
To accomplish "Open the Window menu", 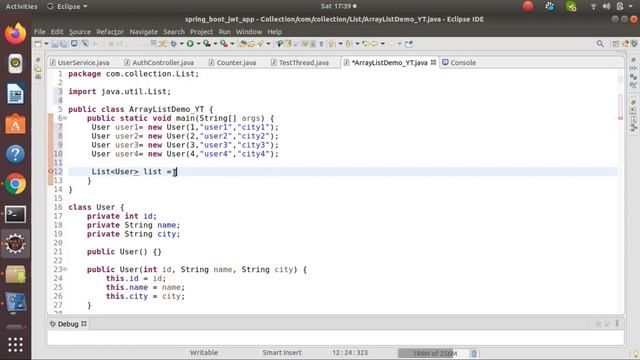I will pyautogui.click(x=249, y=31).
